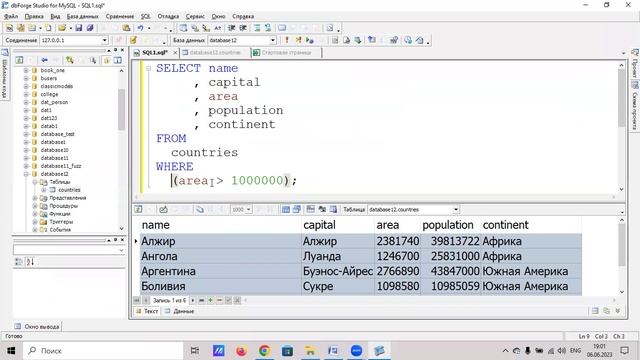Open the Справка menu
This screenshot has height=360, width=640.
pyautogui.click(x=243, y=16)
